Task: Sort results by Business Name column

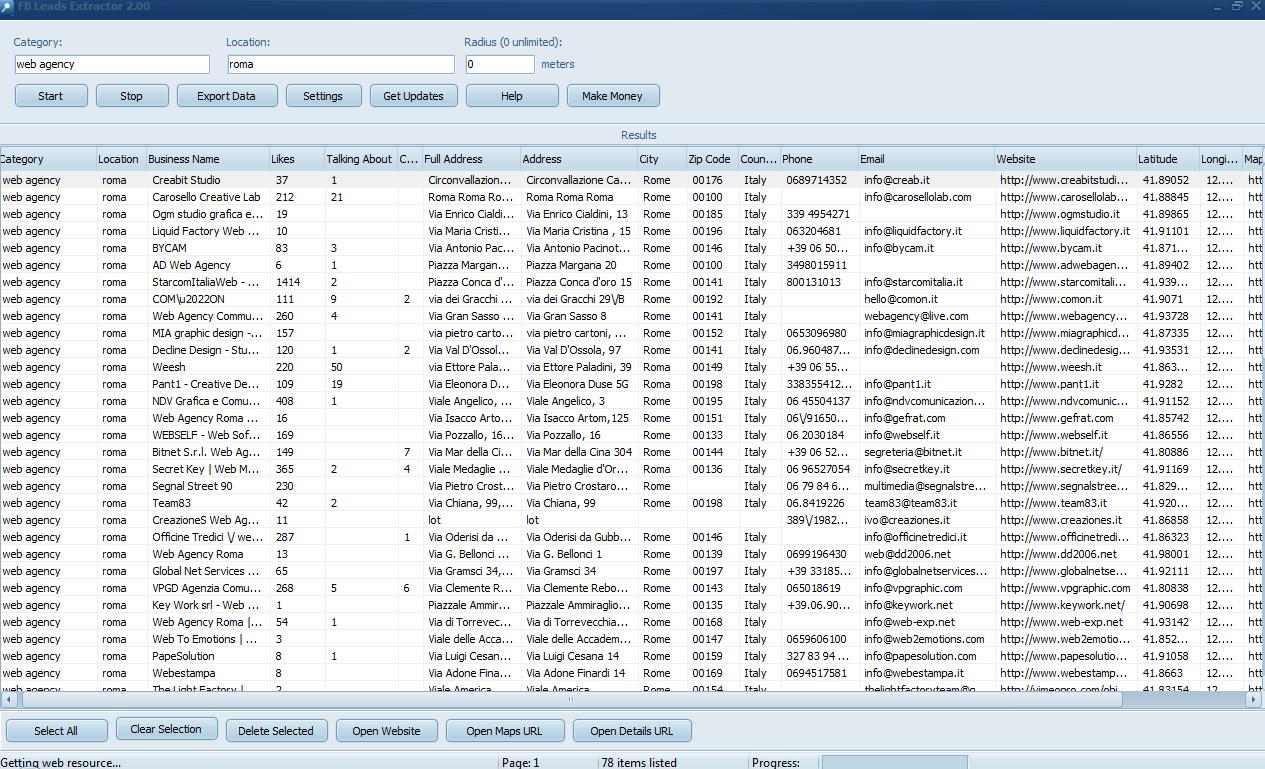Action: point(207,159)
